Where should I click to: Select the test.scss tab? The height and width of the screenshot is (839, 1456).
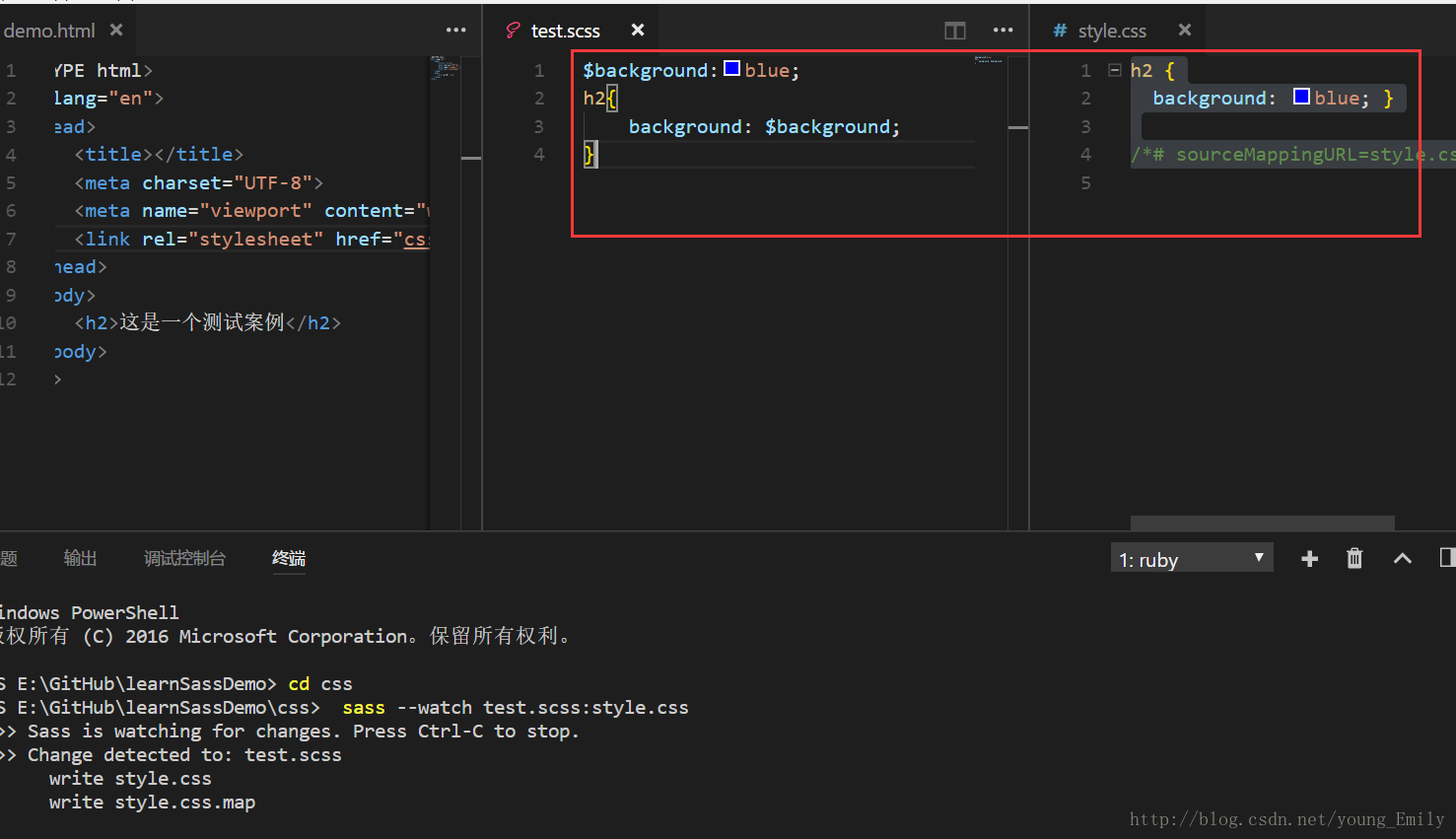click(565, 31)
